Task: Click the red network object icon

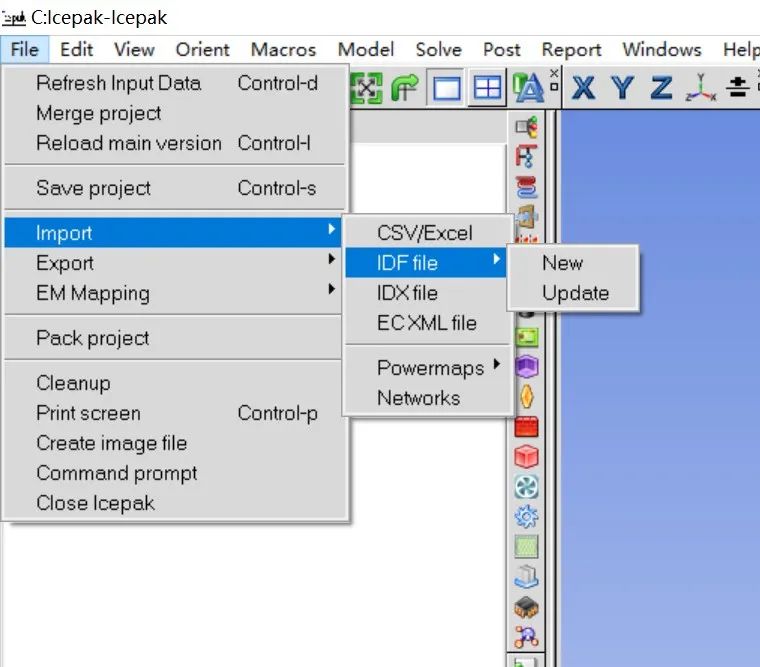Action: click(527, 157)
